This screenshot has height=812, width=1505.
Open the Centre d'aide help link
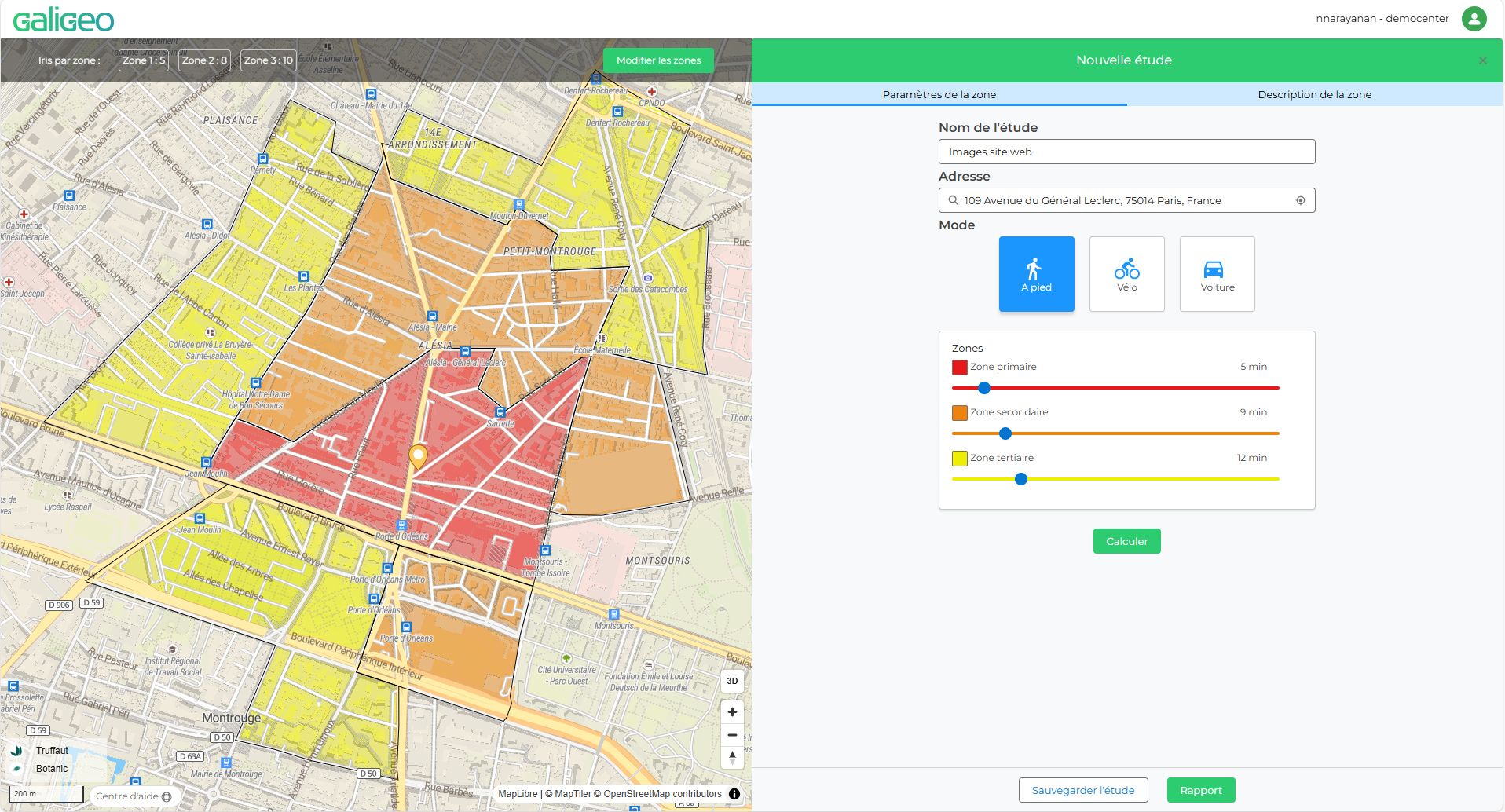tap(133, 796)
